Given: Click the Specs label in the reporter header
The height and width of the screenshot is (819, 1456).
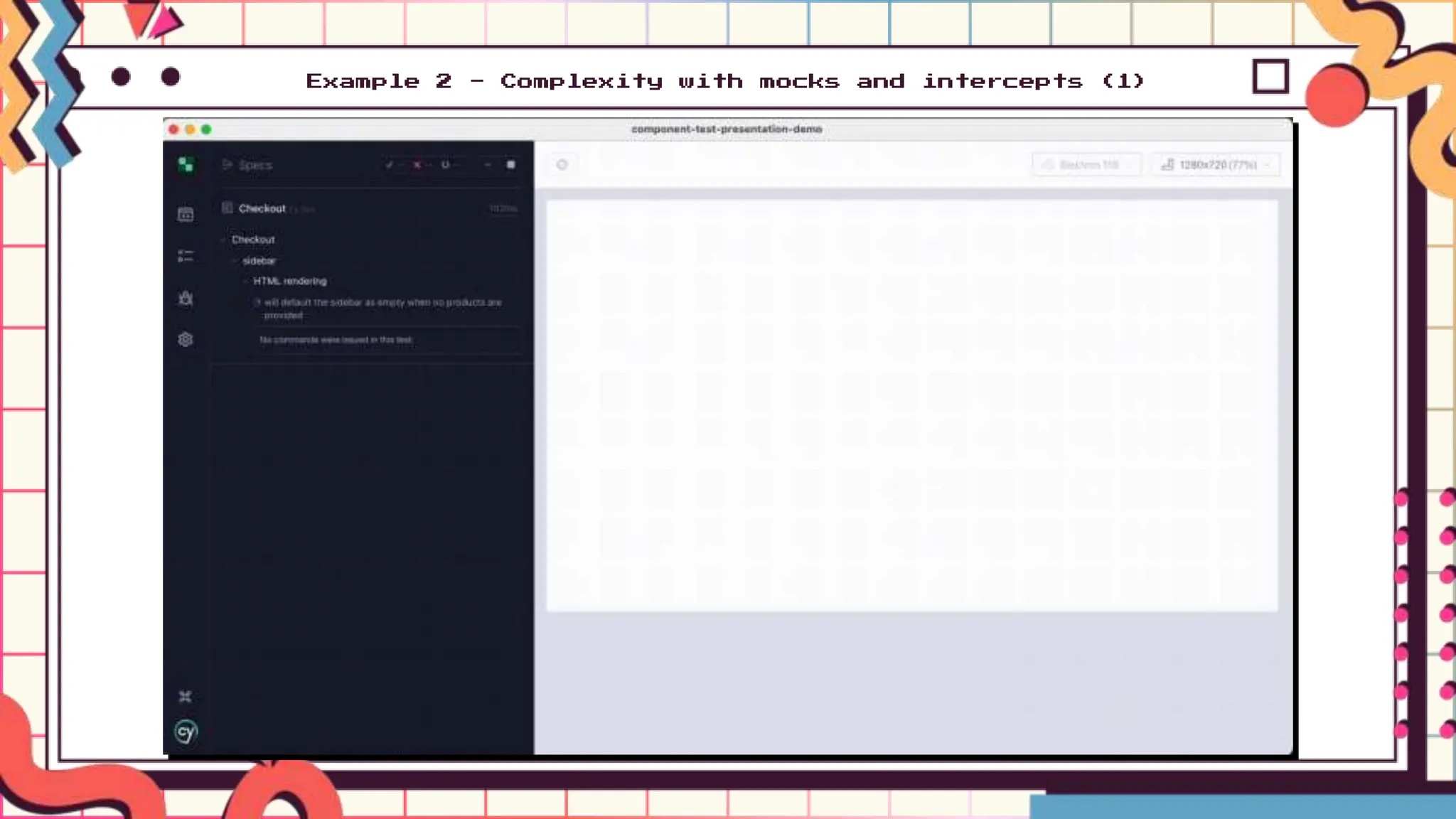Looking at the screenshot, I should click(x=255, y=165).
